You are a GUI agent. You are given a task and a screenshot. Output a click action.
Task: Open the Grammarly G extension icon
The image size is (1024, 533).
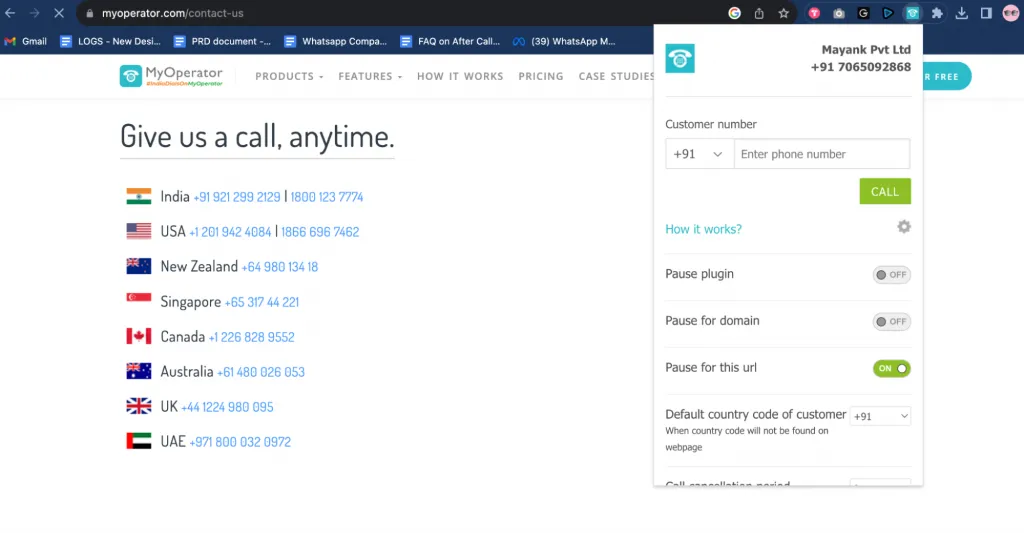[863, 13]
